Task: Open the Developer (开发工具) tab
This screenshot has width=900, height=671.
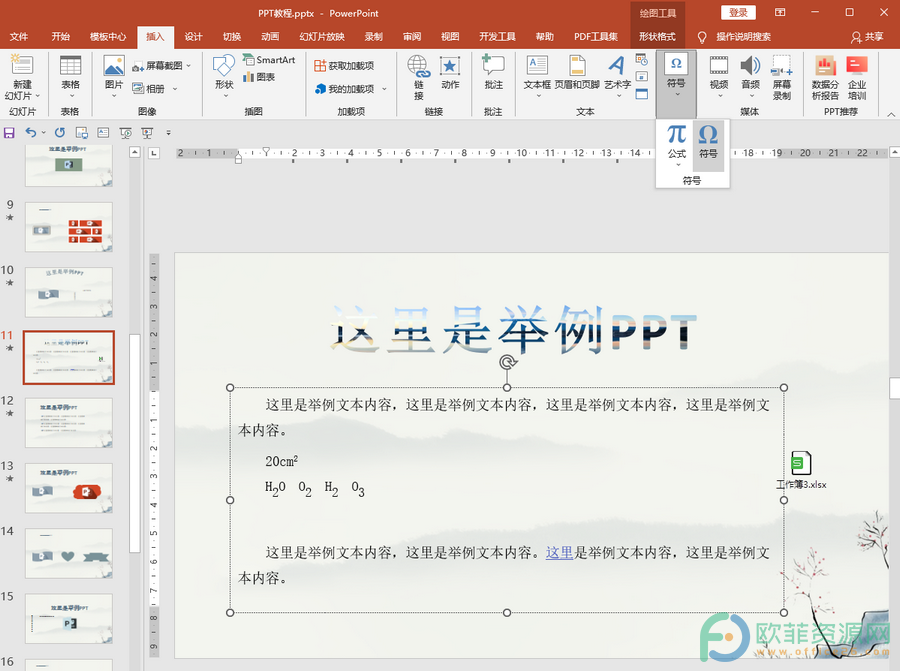Action: [498, 37]
